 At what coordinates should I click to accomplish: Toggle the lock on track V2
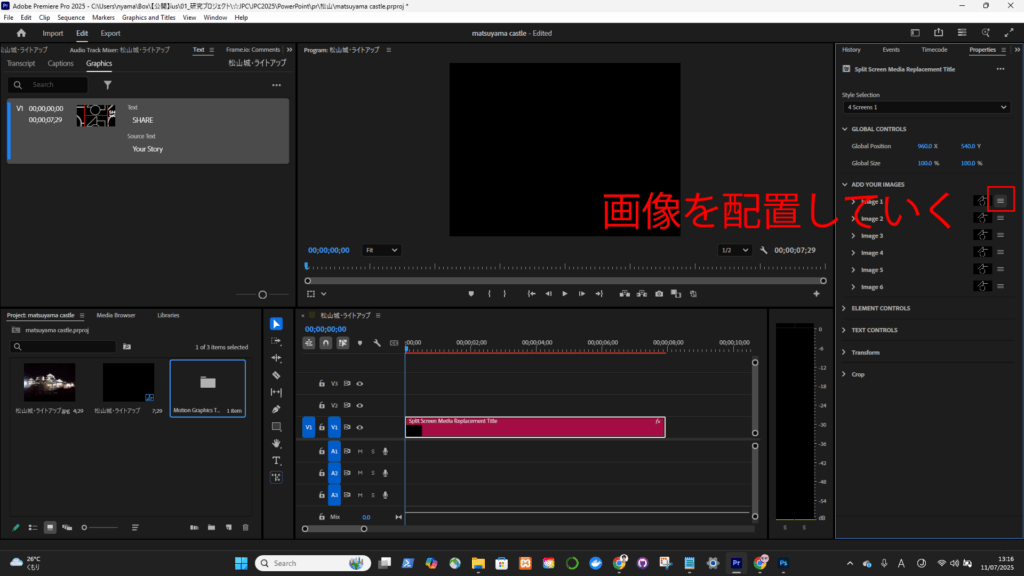tap(321, 405)
